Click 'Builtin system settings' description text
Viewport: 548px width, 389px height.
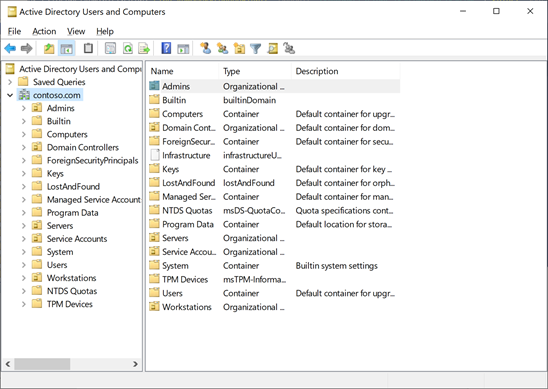(337, 266)
